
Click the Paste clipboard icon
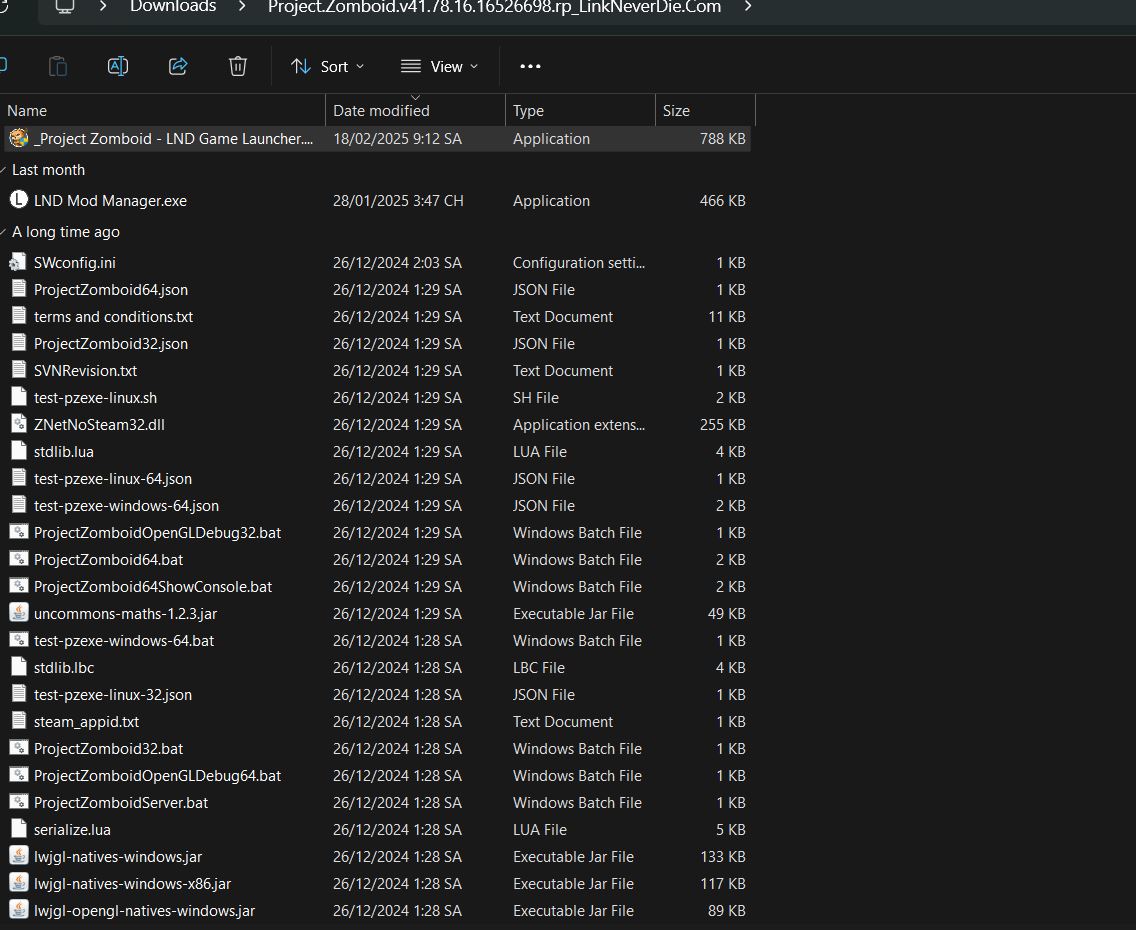click(x=58, y=66)
